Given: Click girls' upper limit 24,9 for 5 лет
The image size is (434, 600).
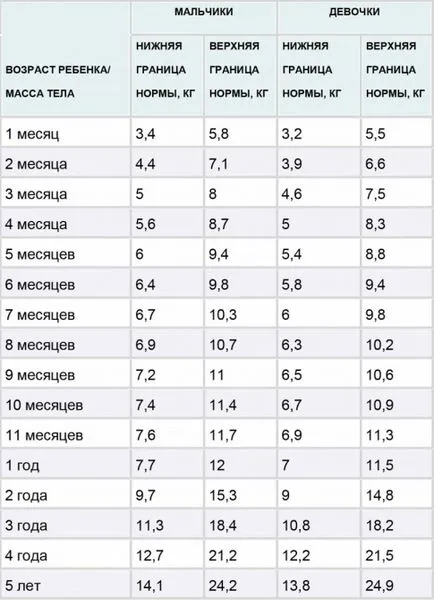Looking at the screenshot, I should 380,586.
